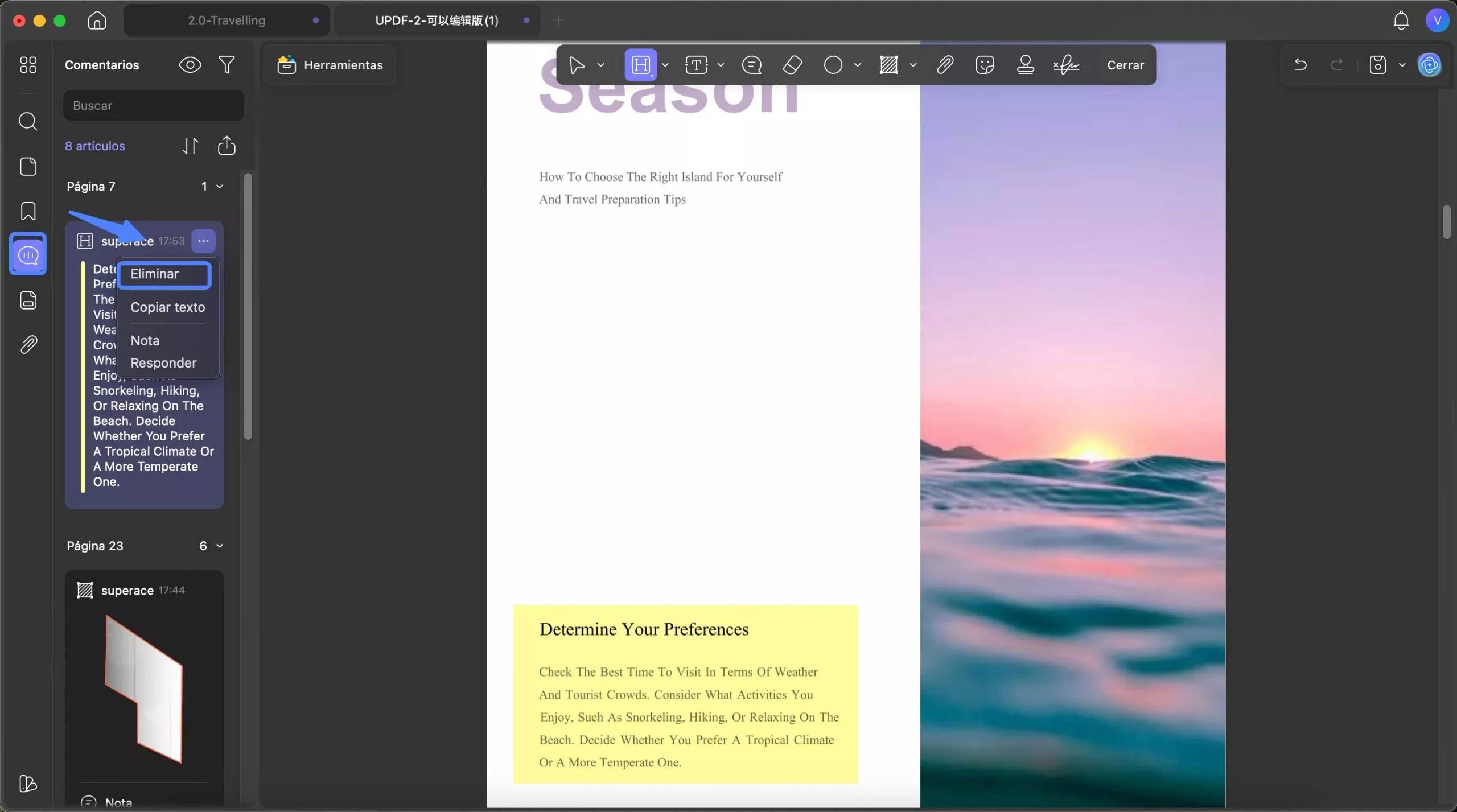This screenshot has height=812, width=1457.
Task: Open the signature tool
Action: [1066, 65]
